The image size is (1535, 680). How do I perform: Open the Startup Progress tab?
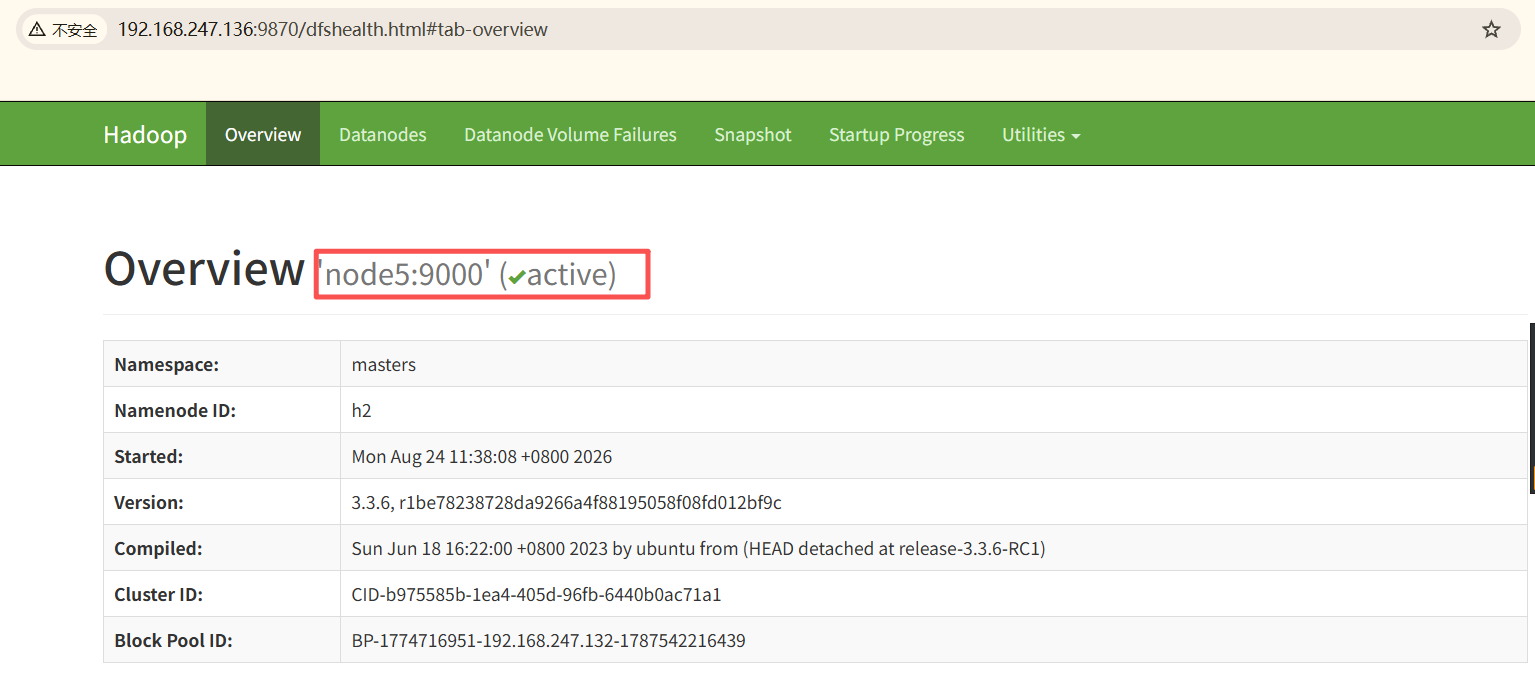click(x=897, y=134)
